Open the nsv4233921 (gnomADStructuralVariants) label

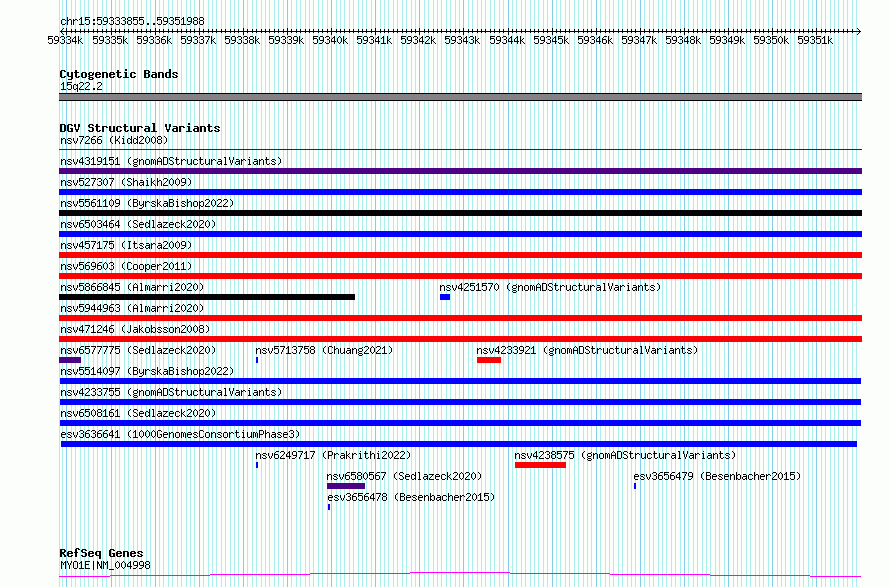pos(587,350)
